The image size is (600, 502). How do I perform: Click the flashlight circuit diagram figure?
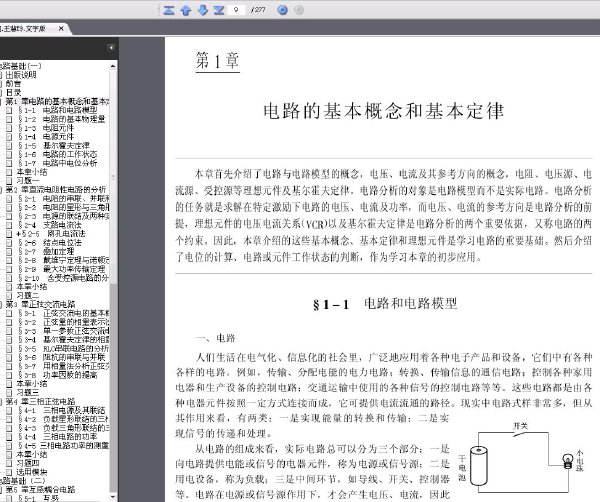(520, 458)
